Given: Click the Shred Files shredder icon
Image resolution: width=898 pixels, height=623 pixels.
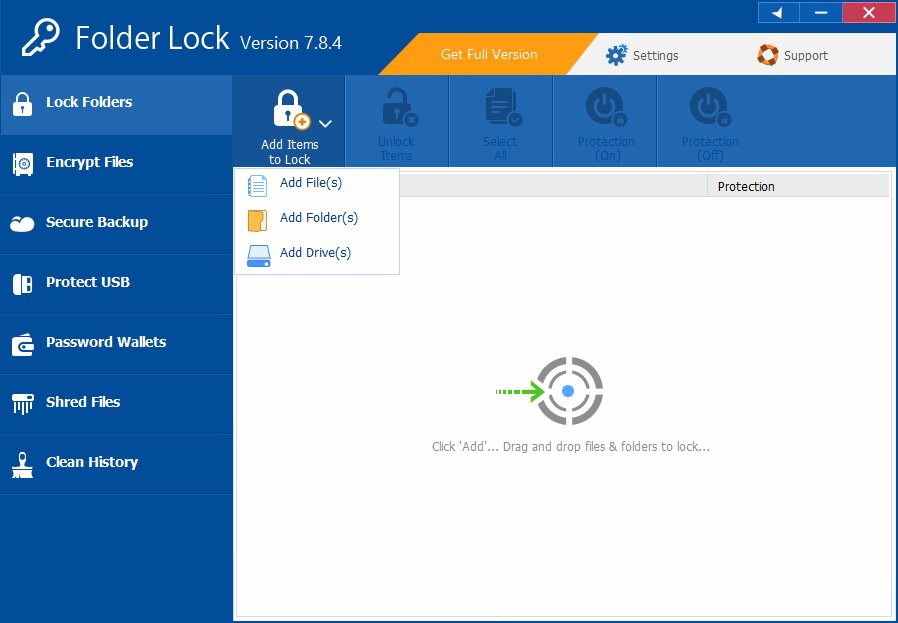Looking at the screenshot, I should pyautogui.click(x=22, y=404).
